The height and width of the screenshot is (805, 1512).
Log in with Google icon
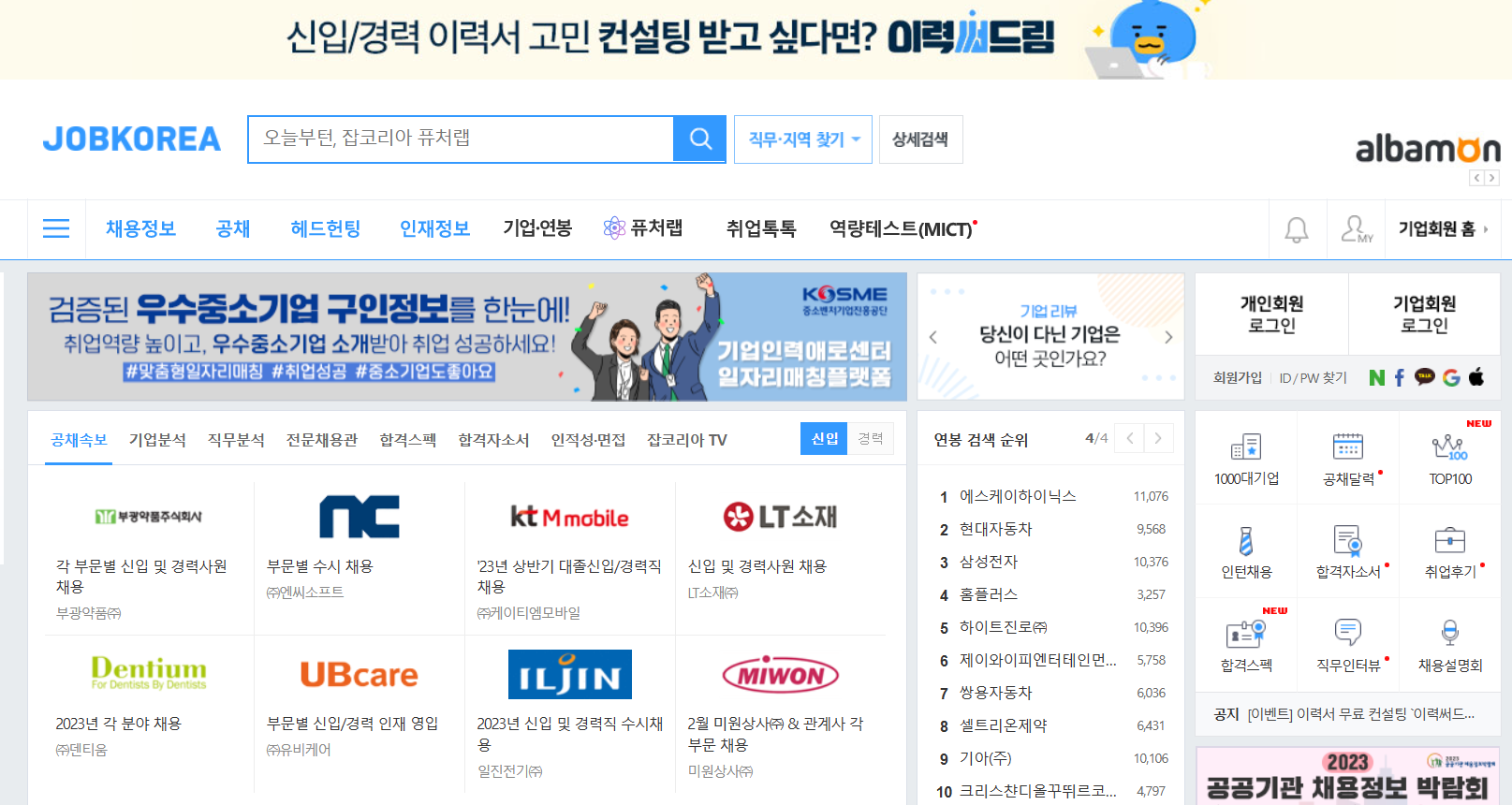[x=1451, y=377]
